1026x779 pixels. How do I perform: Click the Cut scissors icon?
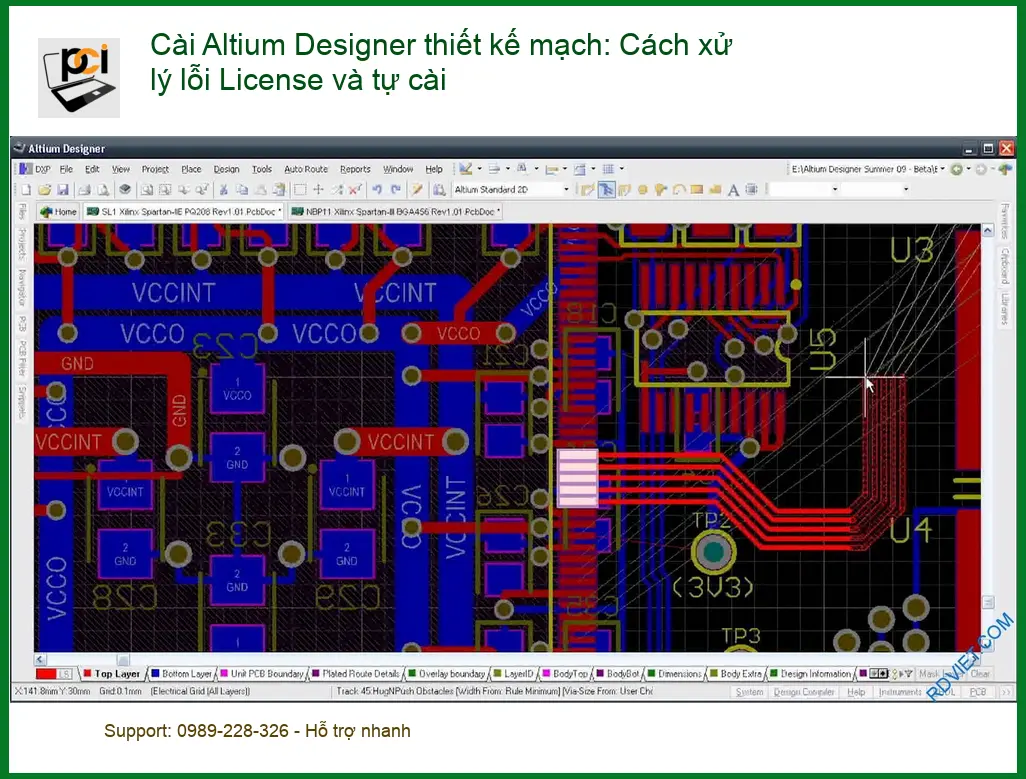click(223, 190)
